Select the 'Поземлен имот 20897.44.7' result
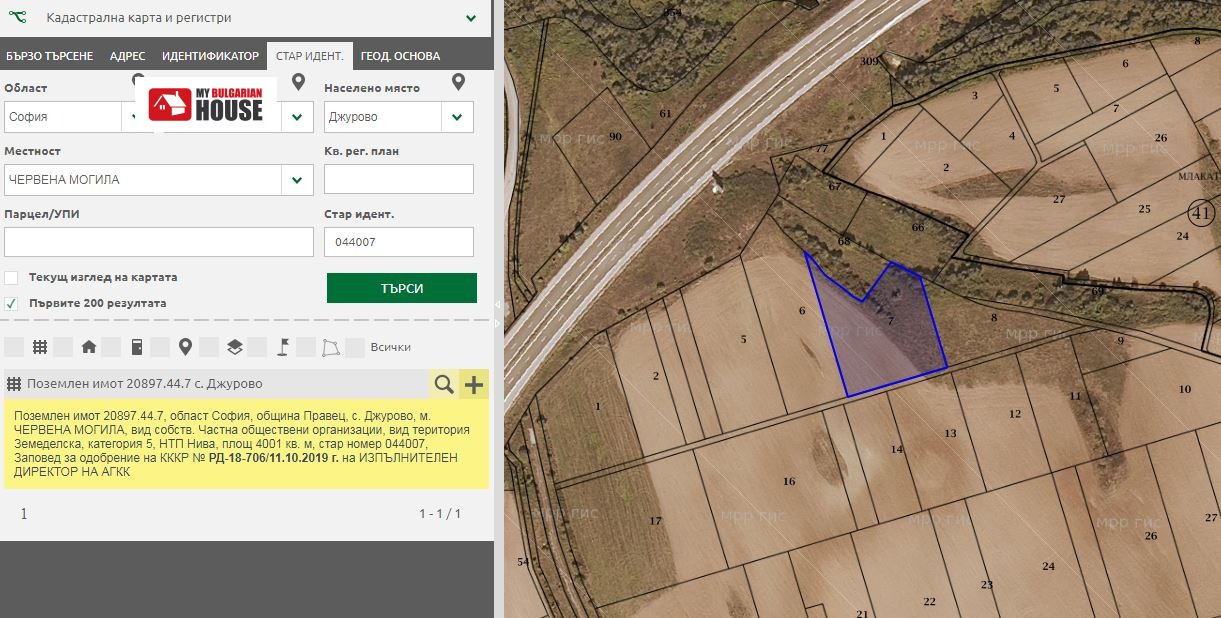Screen dimensions: 1221x618 (215, 384)
